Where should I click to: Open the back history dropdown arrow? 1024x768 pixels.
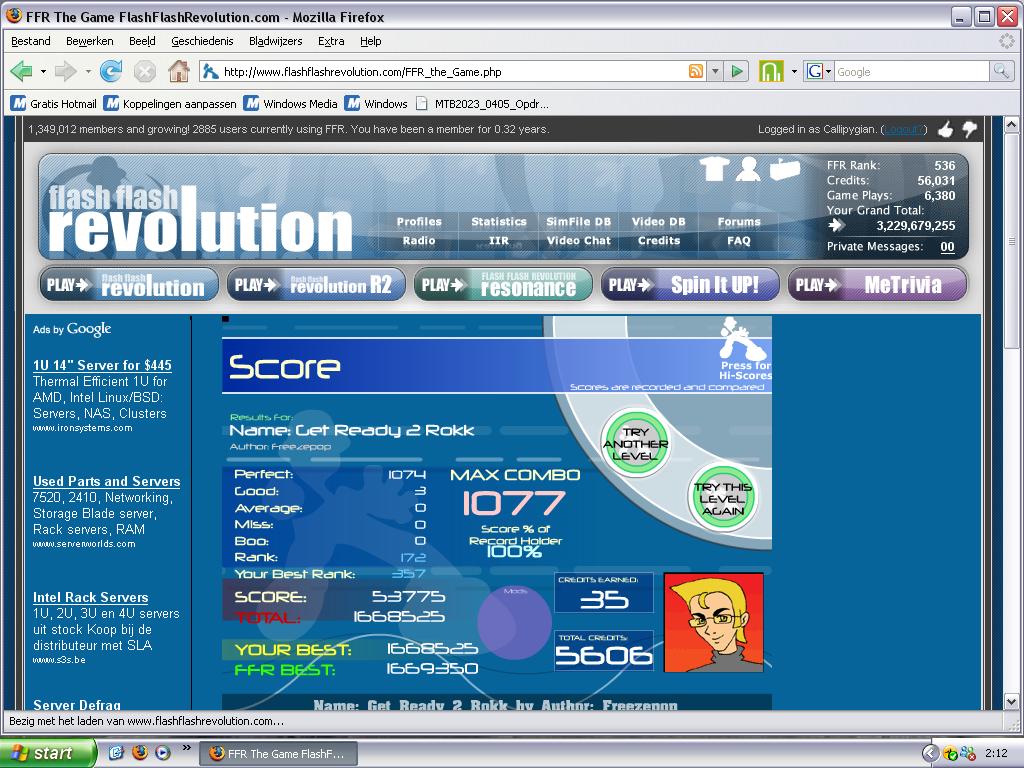point(43,71)
